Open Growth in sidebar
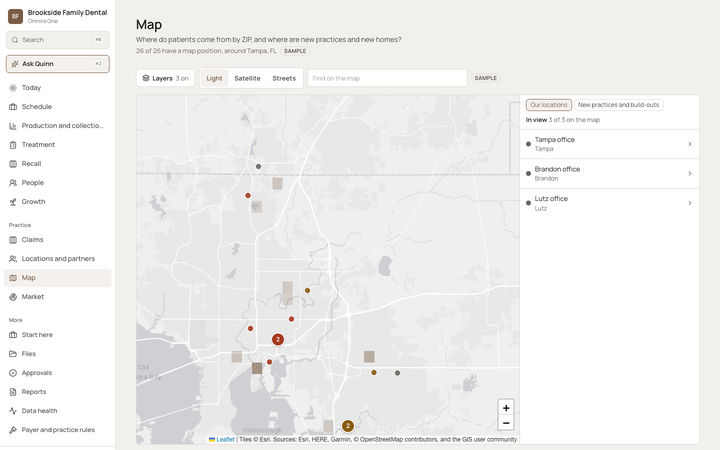 tap(58, 202)
